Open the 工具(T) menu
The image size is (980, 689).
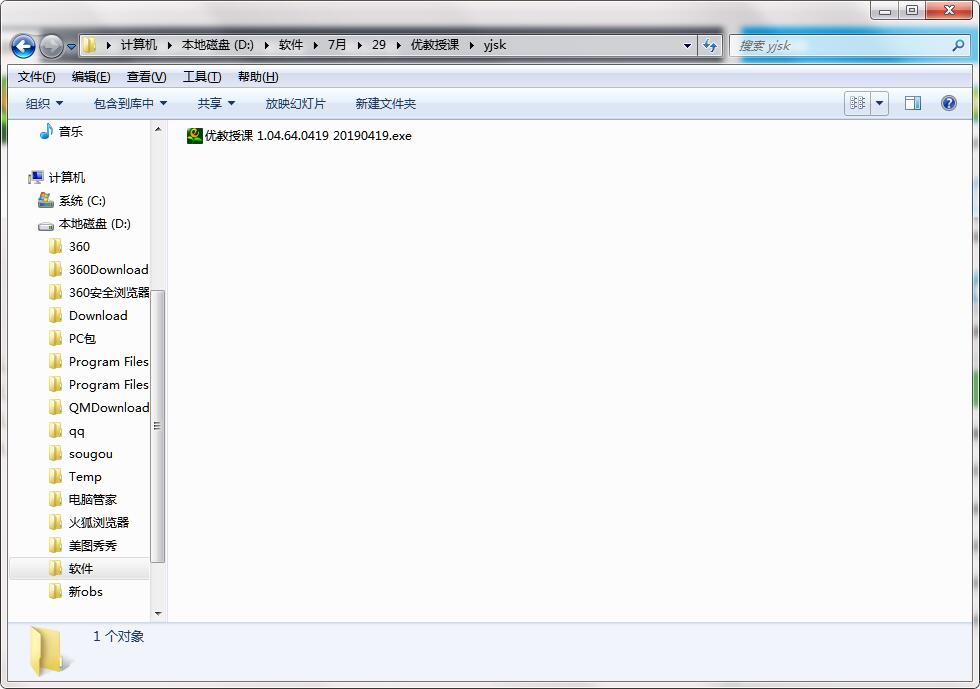coord(202,77)
